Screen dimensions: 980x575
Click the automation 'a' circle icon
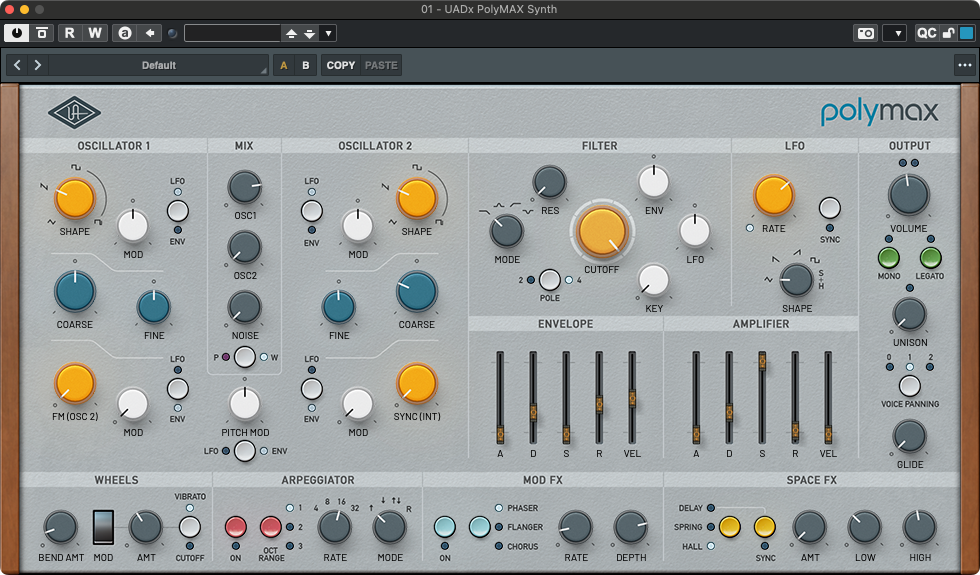[125, 33]
